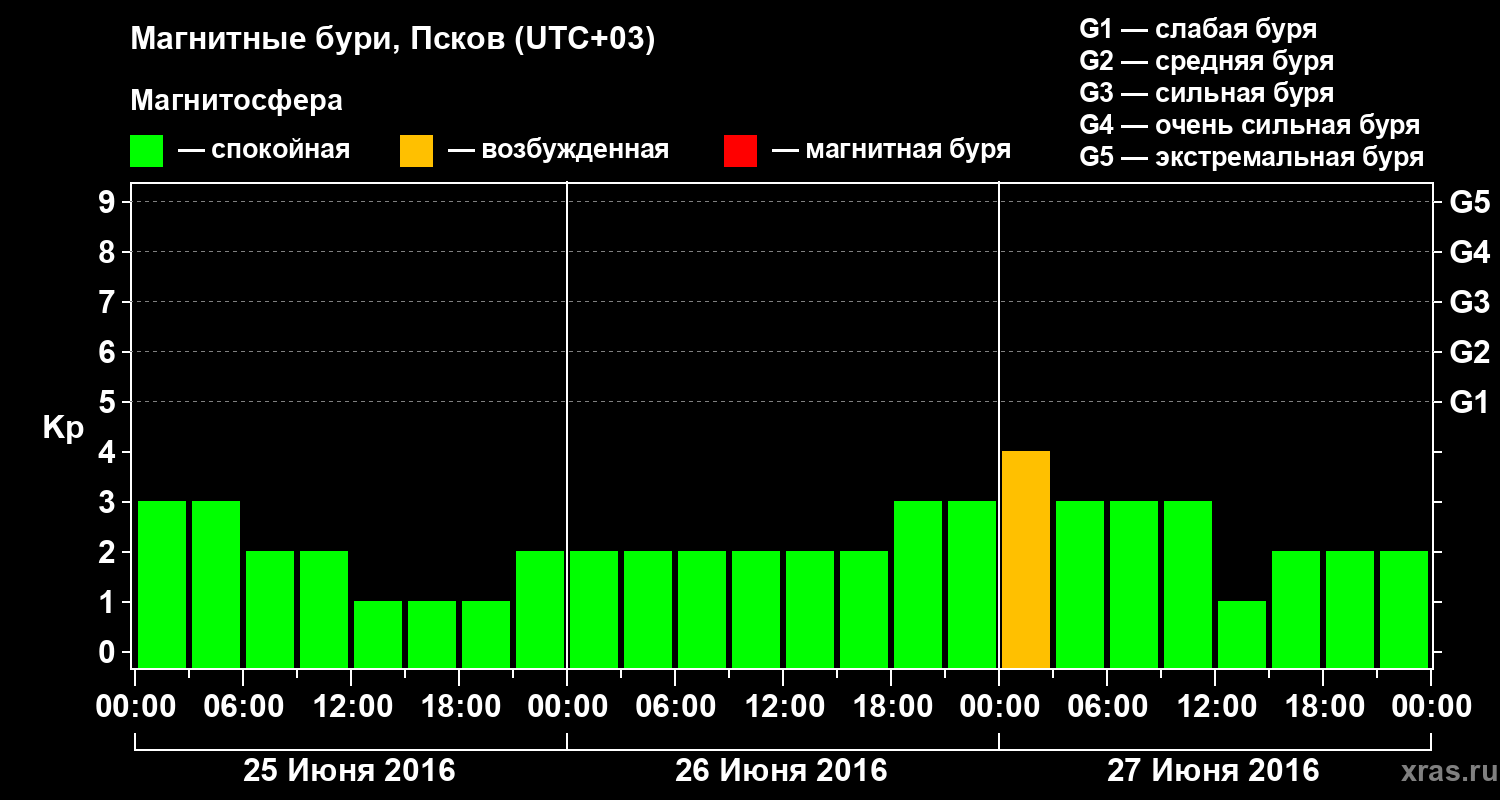The width and height of the screenshot is (1500, 800).
Task: Click the orange 'возбужденная' legend swatch
Action: (416, 151)
